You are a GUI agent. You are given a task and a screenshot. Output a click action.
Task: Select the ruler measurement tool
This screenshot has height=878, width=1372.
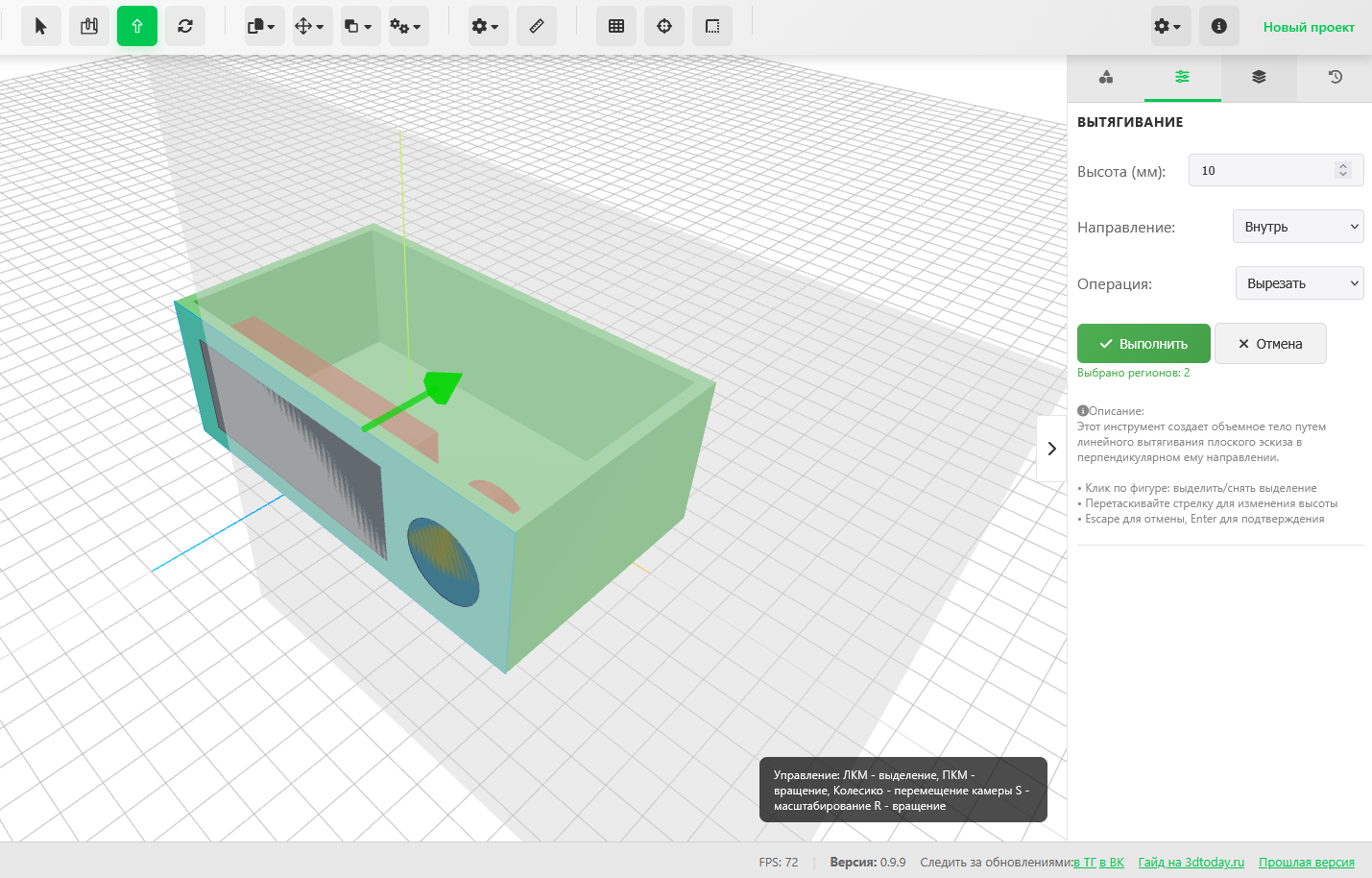click(x=537, y=26)
